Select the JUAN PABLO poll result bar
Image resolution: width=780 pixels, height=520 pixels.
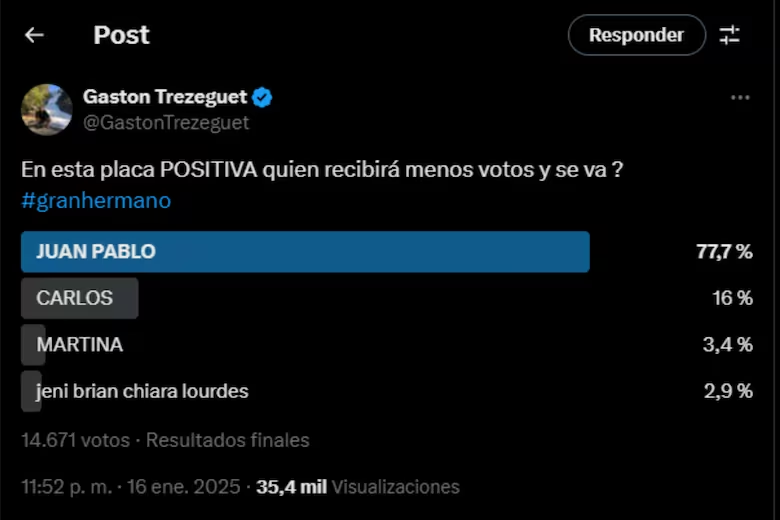(x=305, y=252)
